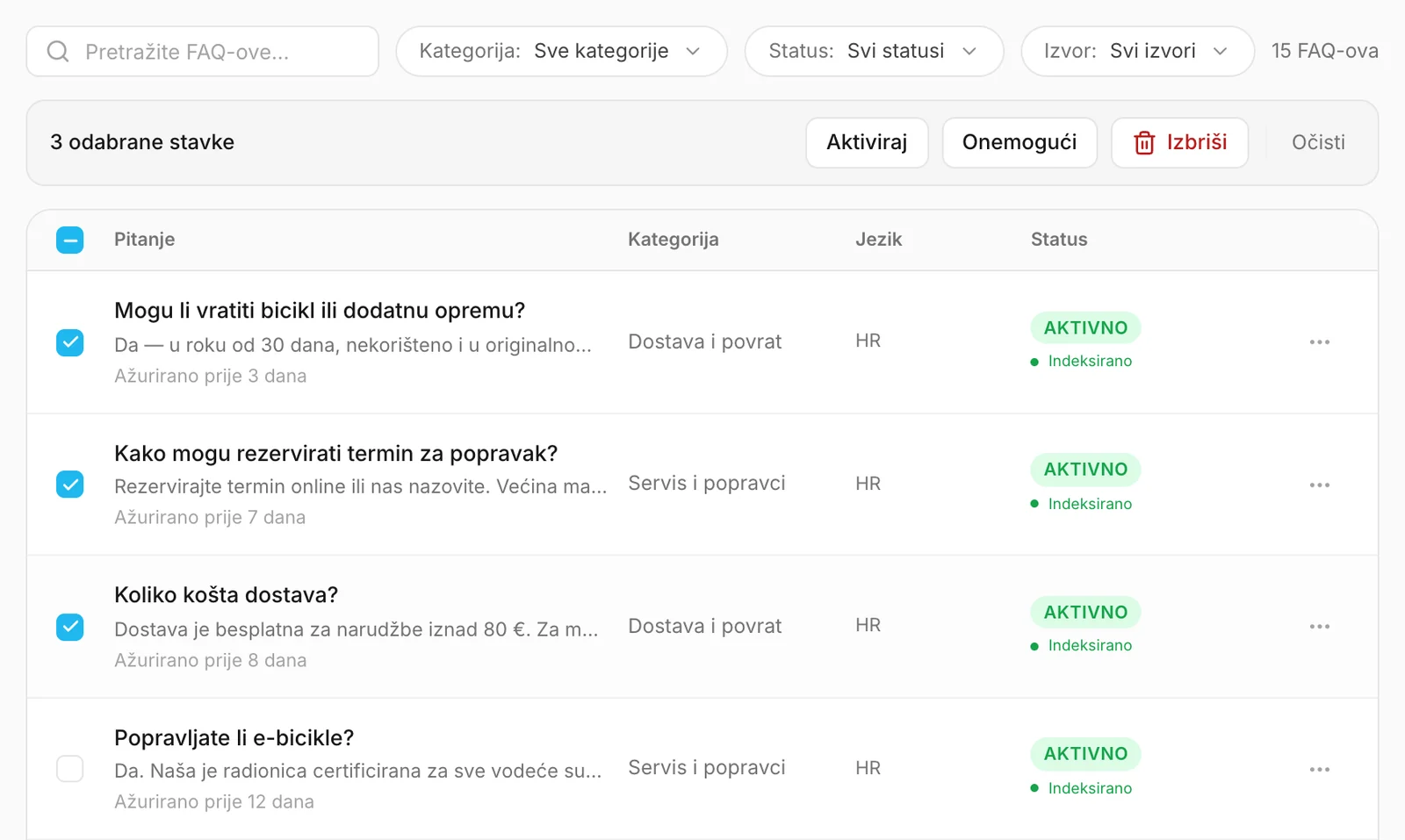Open question 'Popravljate li e-bicikle?'
1405x840 pixels.
(x=234, y=738)
